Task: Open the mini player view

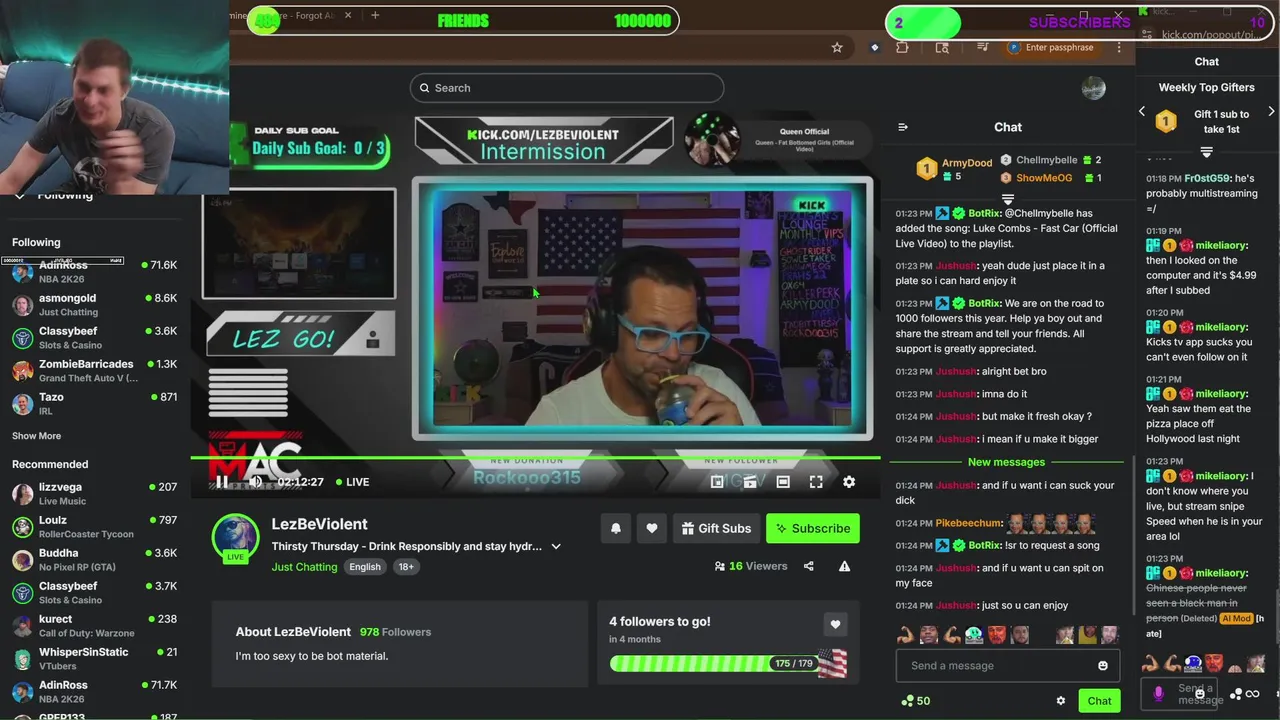Action: (x=717, y=482)
